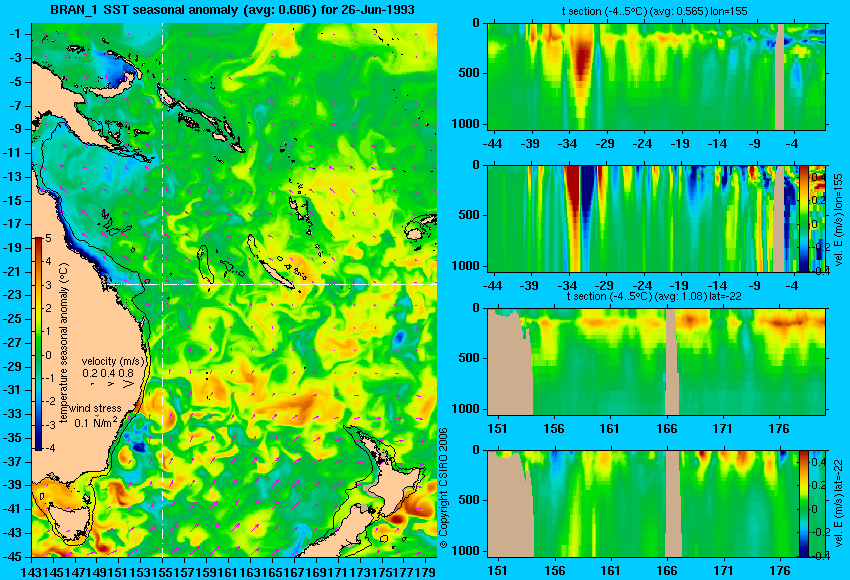Screen dimensions: 850x580
Task: Click the '0.2 0.4 0.8' velocity scale values
Action: (x=108, y=373)
